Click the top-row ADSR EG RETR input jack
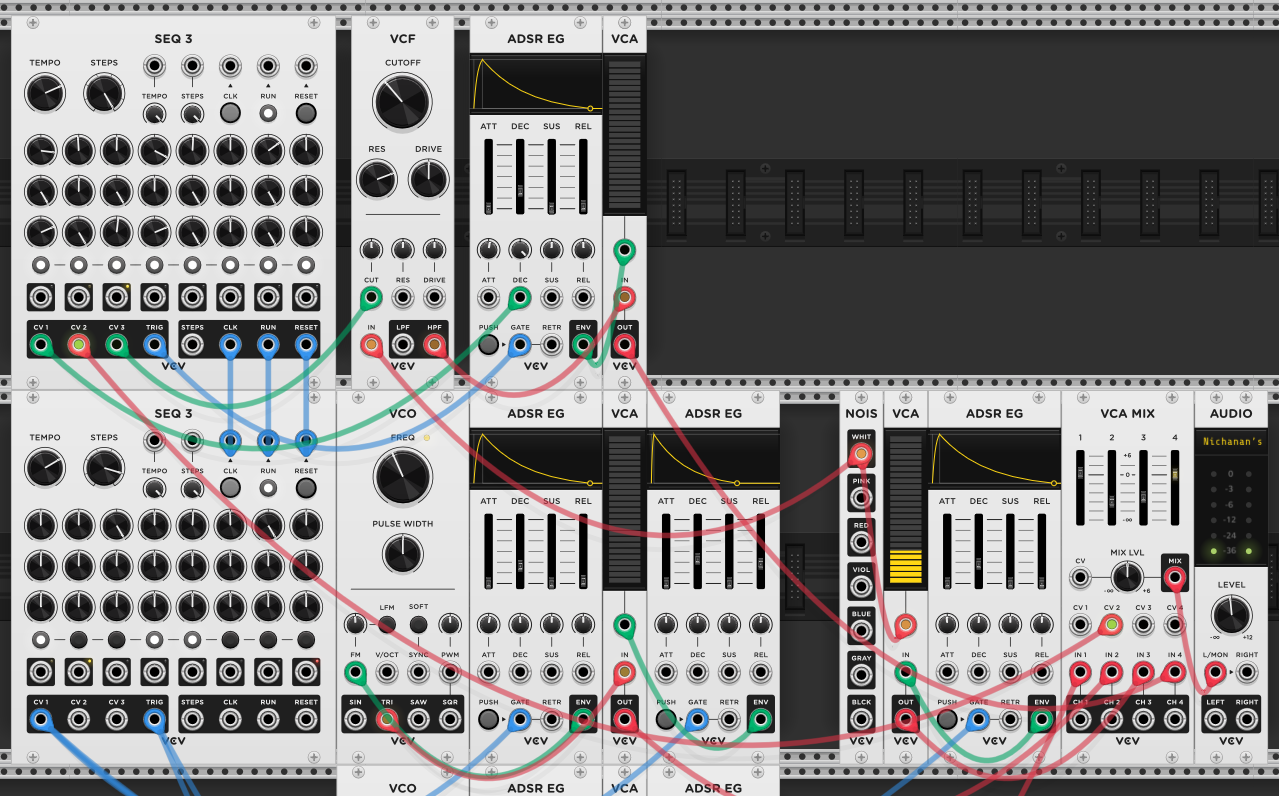This screenshot has width=1279, height=796. (x=551, y=345)
